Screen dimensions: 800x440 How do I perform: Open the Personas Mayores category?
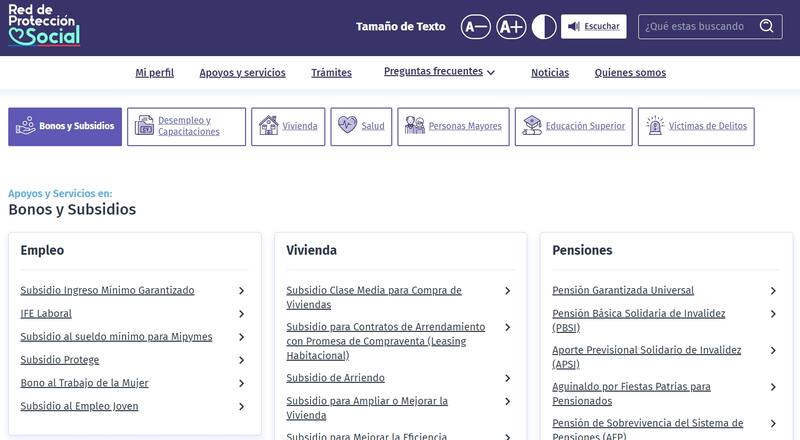(453, 127)
